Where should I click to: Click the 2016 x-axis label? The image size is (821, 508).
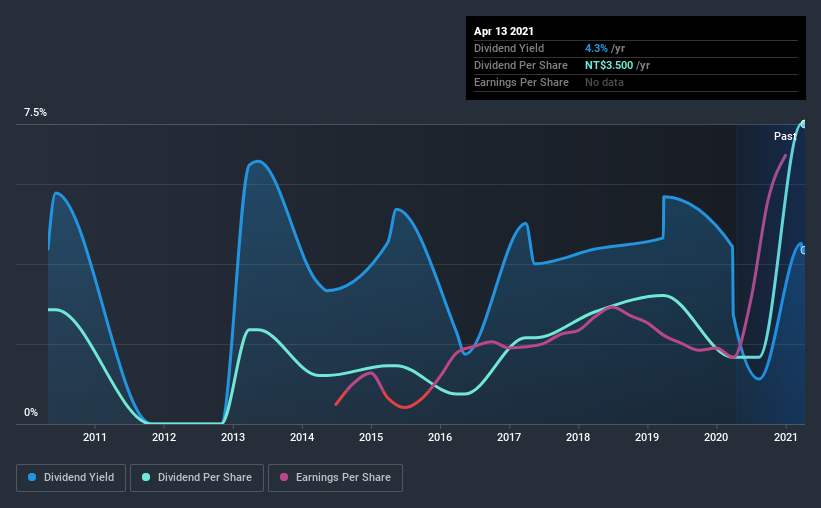pos(440,437)
